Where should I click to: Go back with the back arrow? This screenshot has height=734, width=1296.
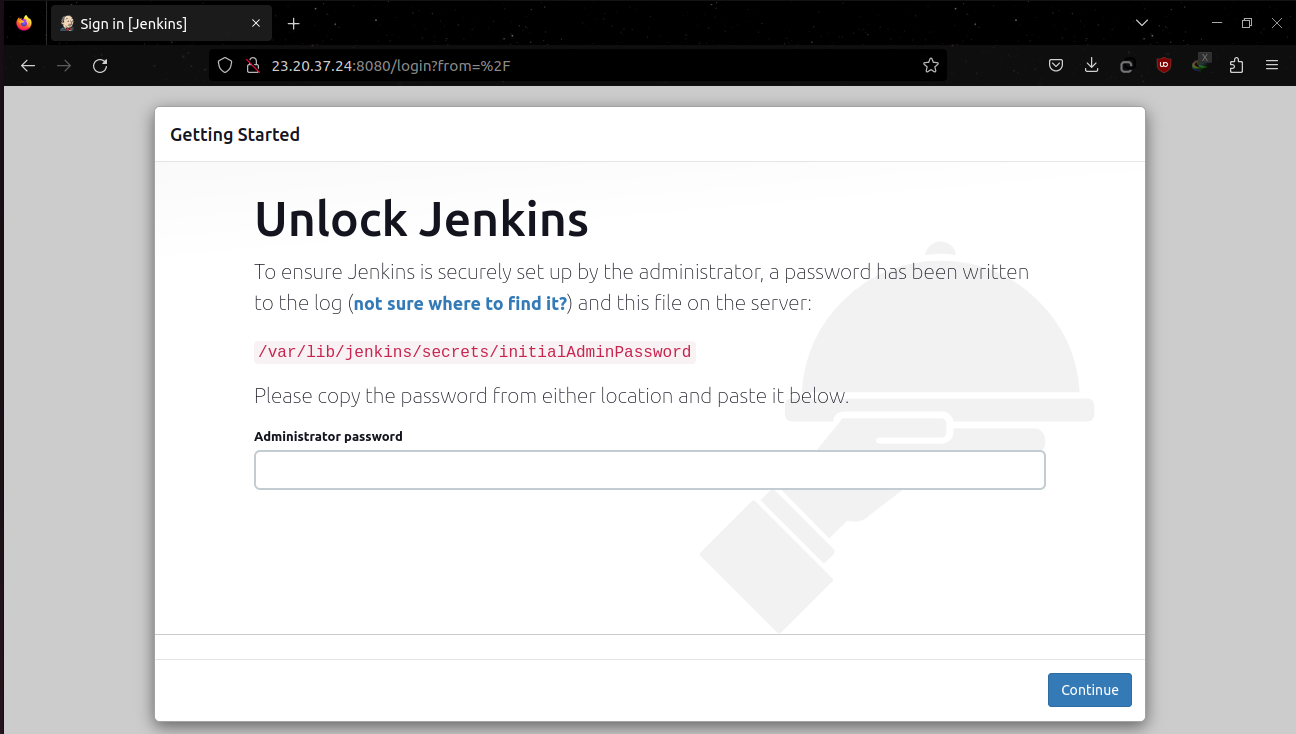tap(28, 65)
